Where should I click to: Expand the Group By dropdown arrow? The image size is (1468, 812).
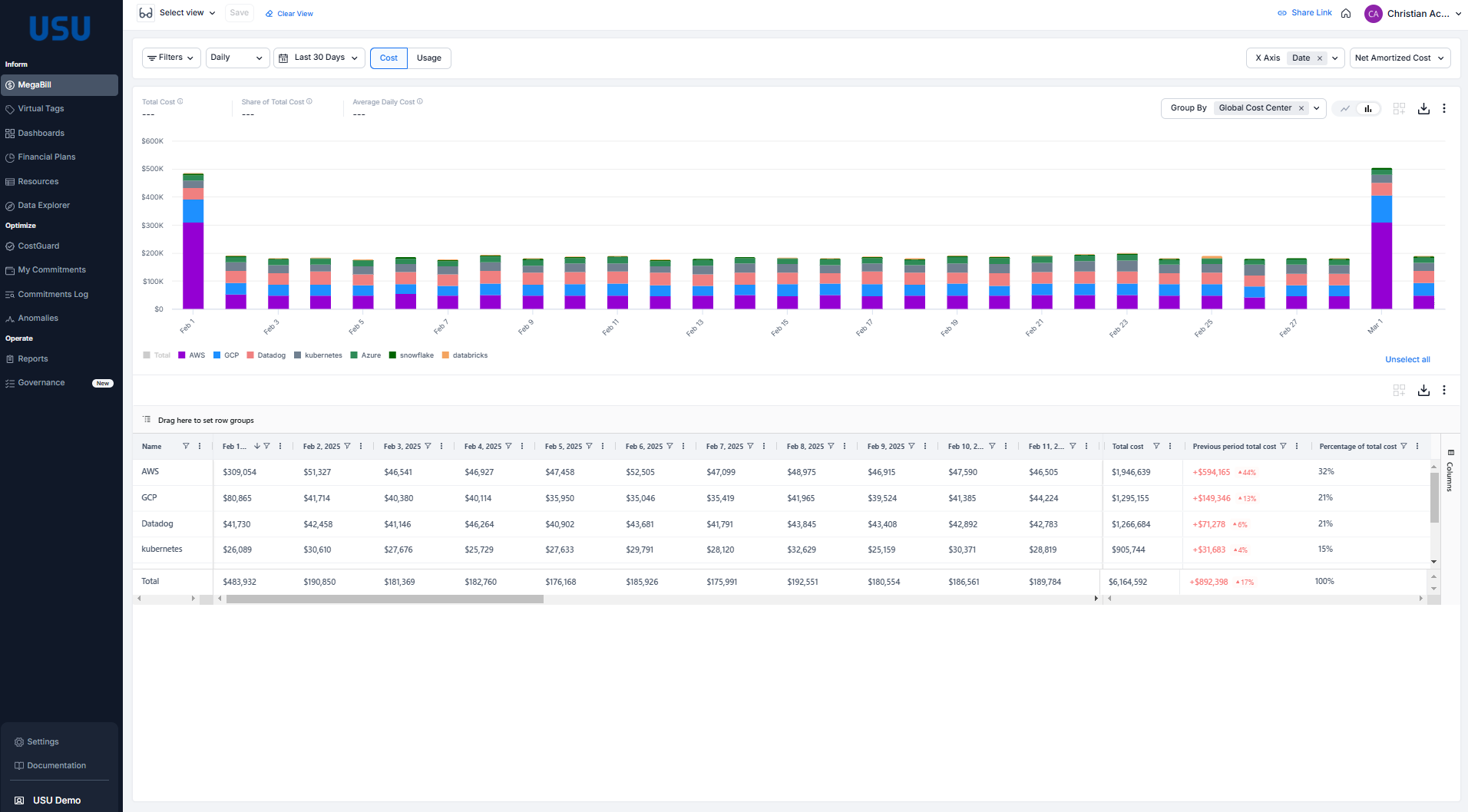pos(1317,108)
